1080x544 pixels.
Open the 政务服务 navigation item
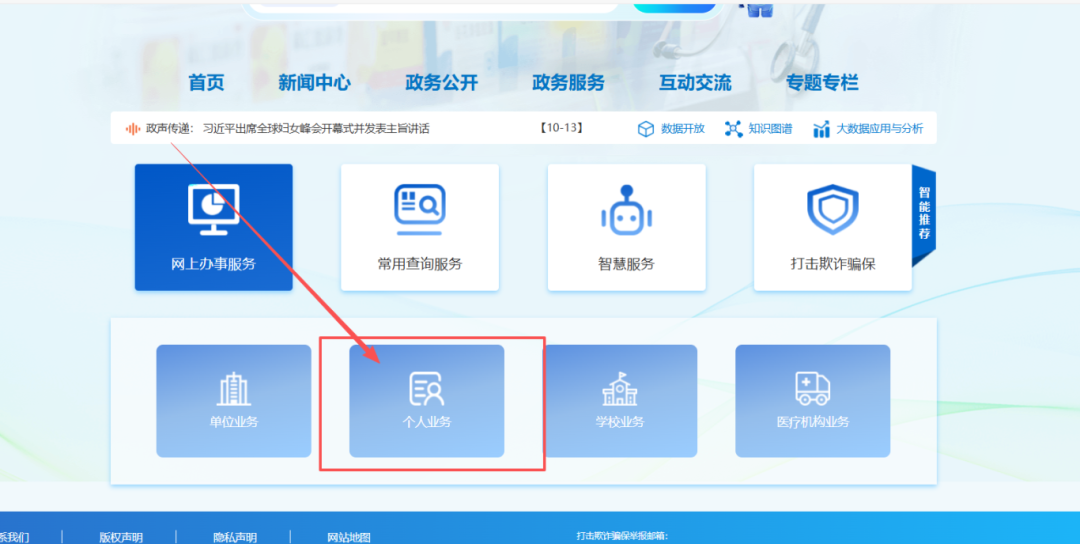click(568, 83)
